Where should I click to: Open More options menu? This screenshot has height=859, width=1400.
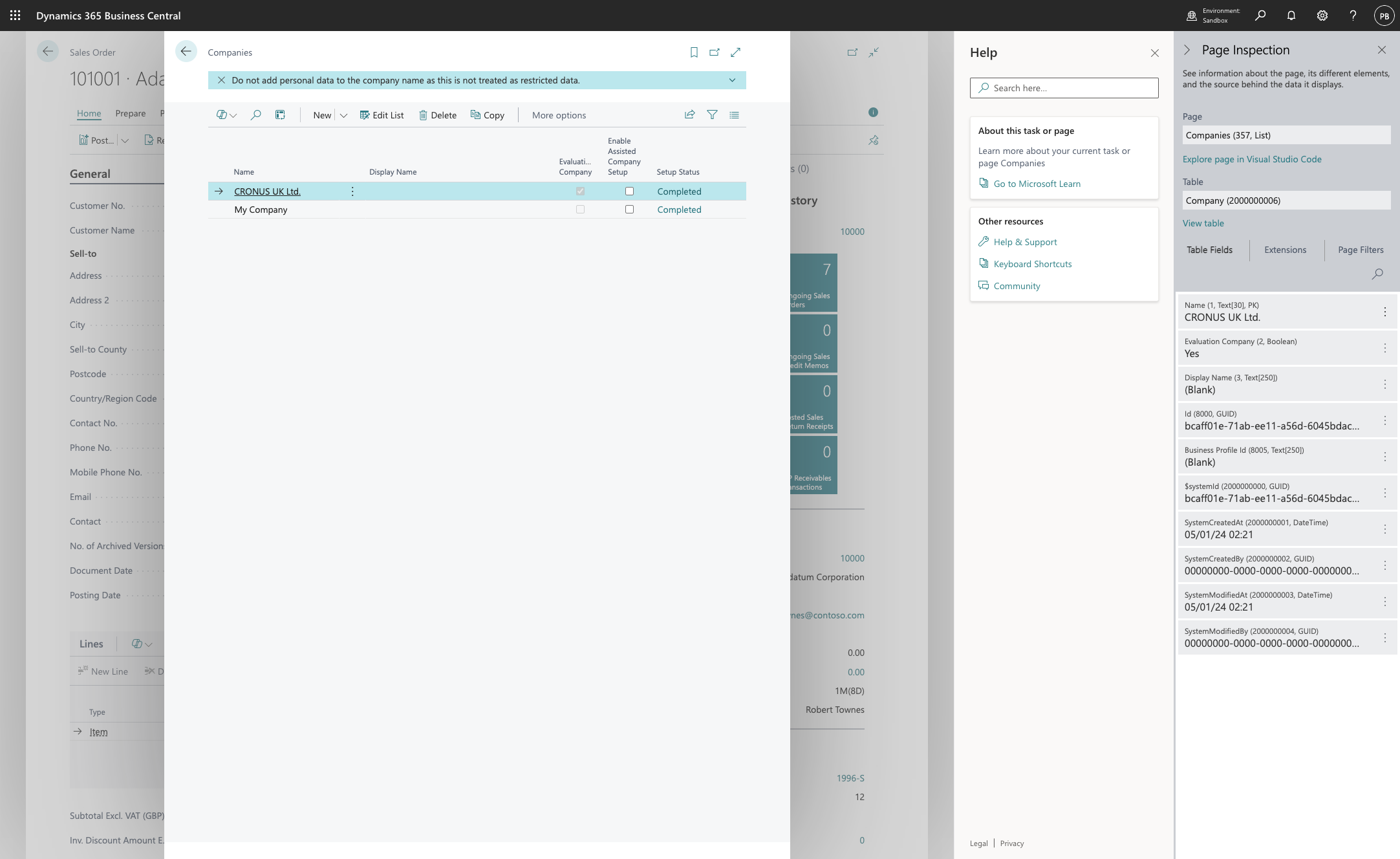pos(559,115)
